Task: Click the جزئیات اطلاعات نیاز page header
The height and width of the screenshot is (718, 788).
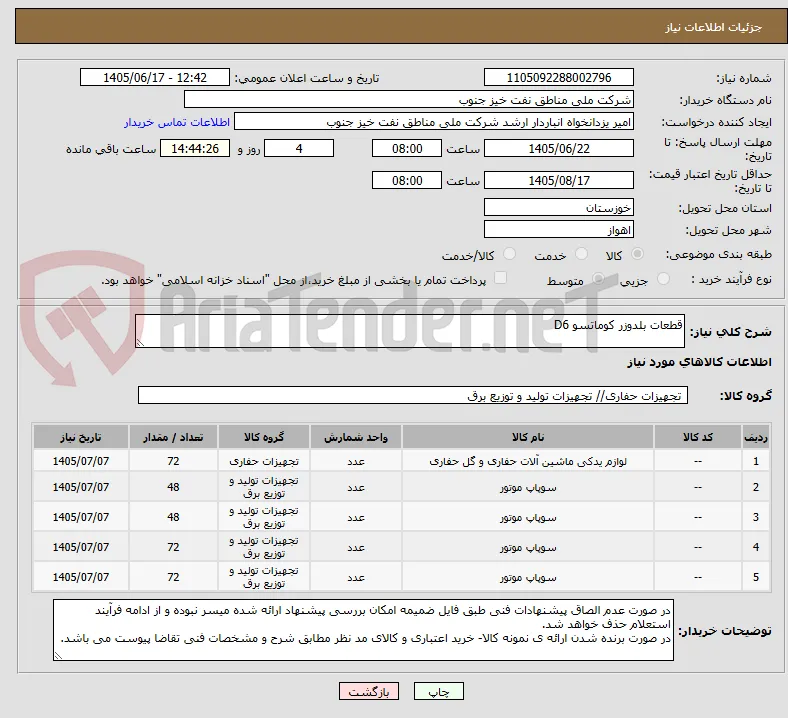Action: click(713, 27)
